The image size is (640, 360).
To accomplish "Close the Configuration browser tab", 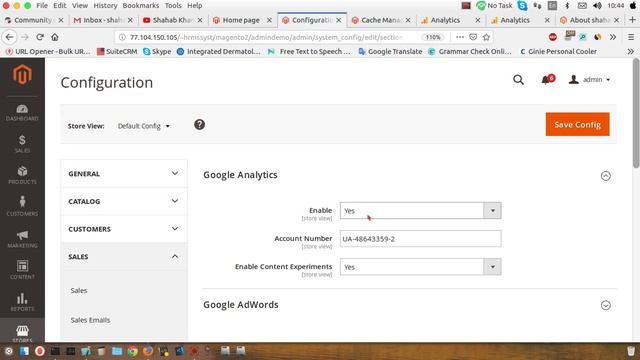I will click(x=339, y=20).
